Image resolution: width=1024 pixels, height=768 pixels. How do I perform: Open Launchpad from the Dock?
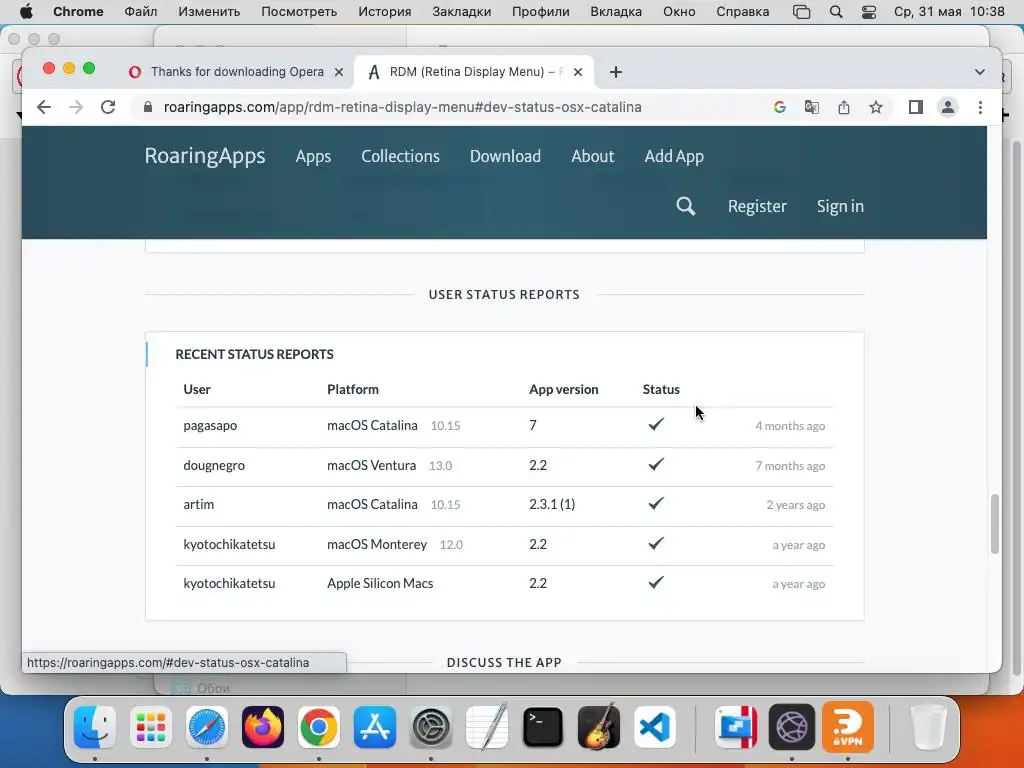(x=150, y=727)
